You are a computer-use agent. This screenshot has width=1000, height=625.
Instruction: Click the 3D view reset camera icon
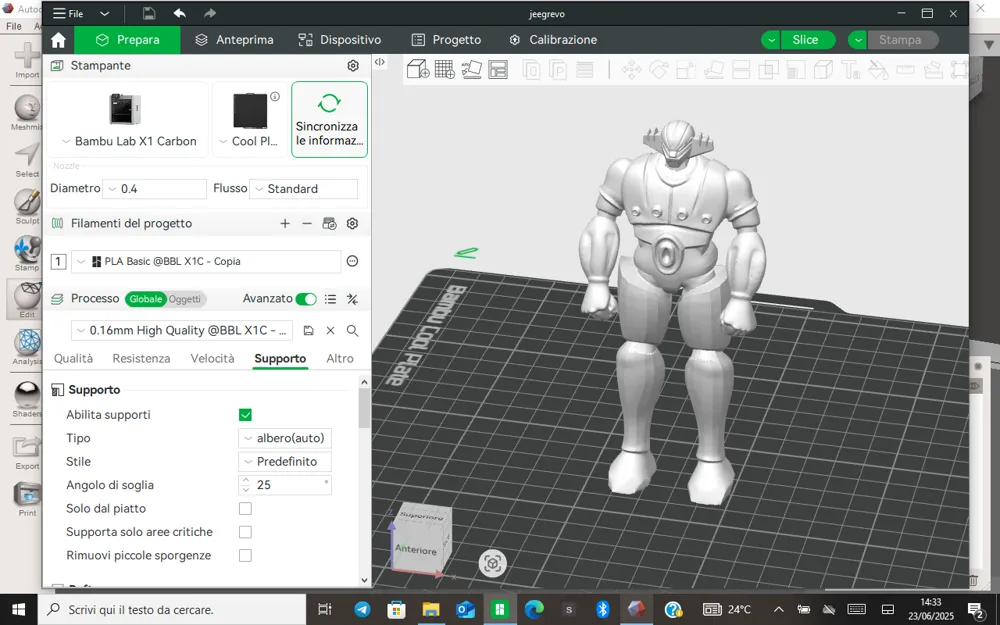pos(492,563)
